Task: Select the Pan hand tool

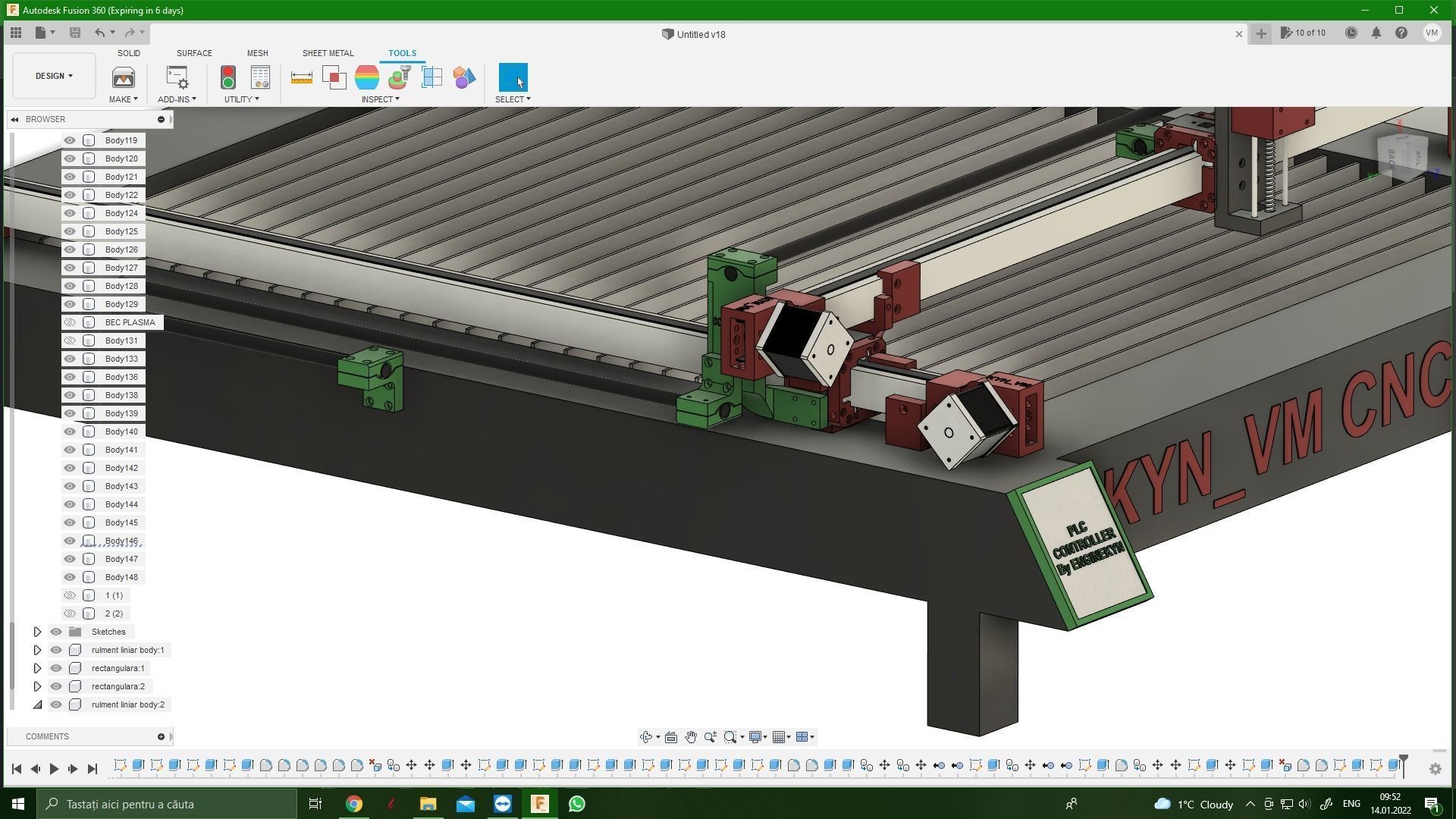Action: pos(690,737)
